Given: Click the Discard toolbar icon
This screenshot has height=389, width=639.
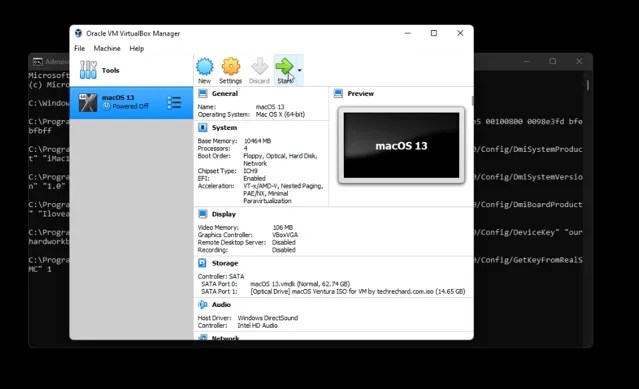Looking at the screenshot, I should (260, 66).
